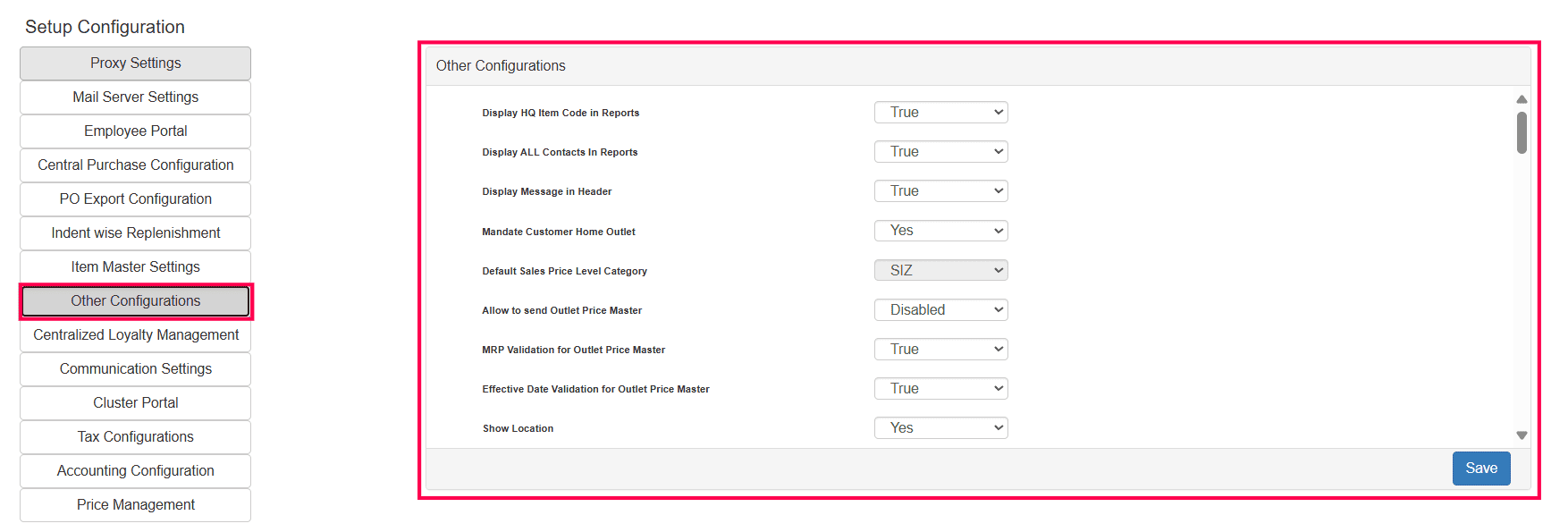Open the Display HQ Item Code dropdown
This screenshot has height=532, width=1568.
point(940,113)
